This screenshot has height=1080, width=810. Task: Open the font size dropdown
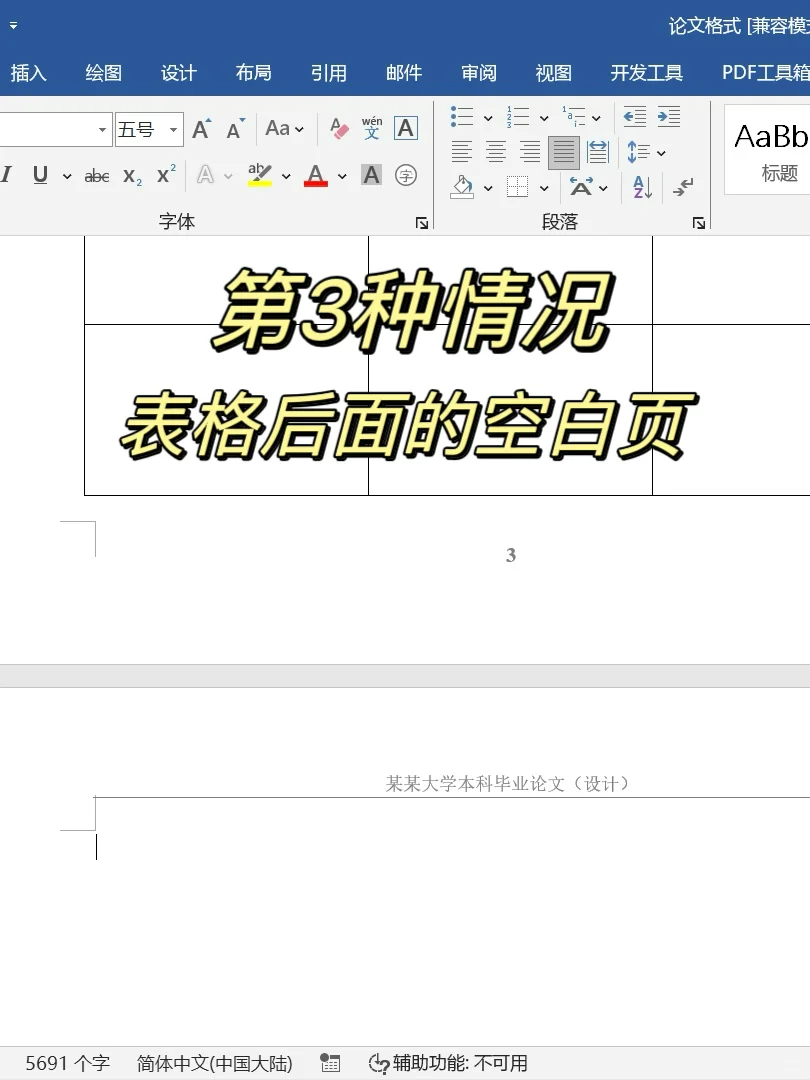coord(173,130)
